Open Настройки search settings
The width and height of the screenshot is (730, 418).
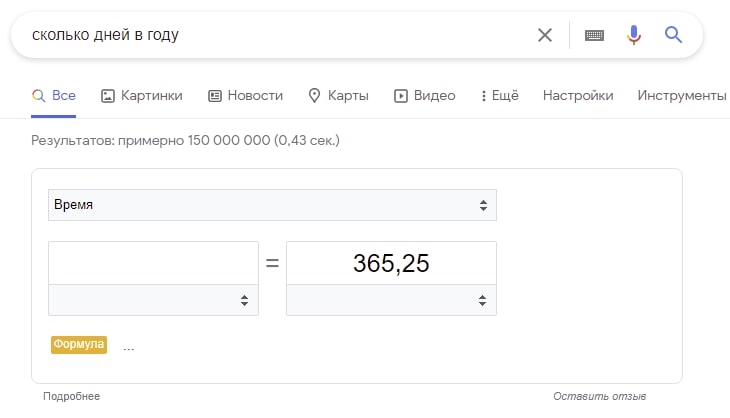[578, 96]
